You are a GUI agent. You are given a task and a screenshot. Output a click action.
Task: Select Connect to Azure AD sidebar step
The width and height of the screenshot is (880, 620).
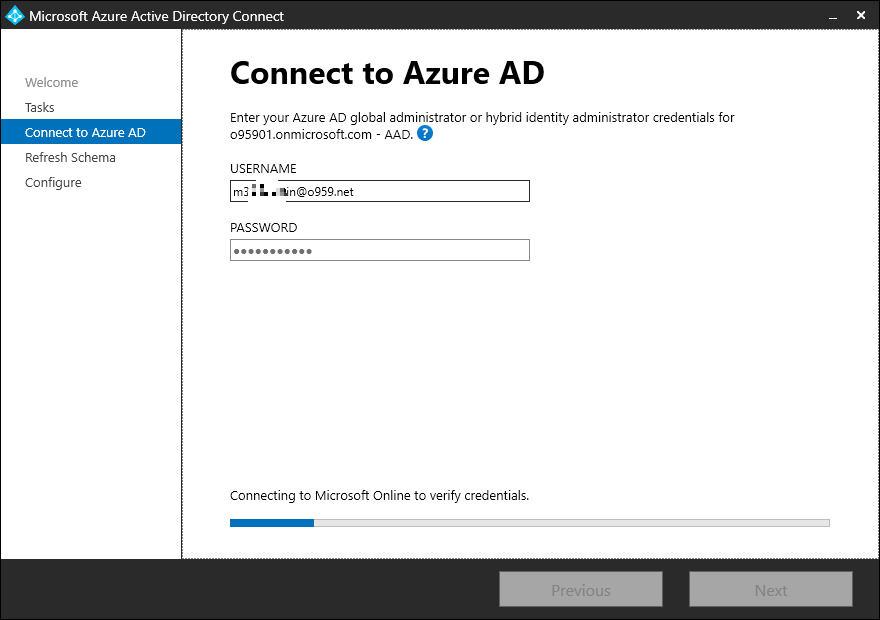(91, 132)
